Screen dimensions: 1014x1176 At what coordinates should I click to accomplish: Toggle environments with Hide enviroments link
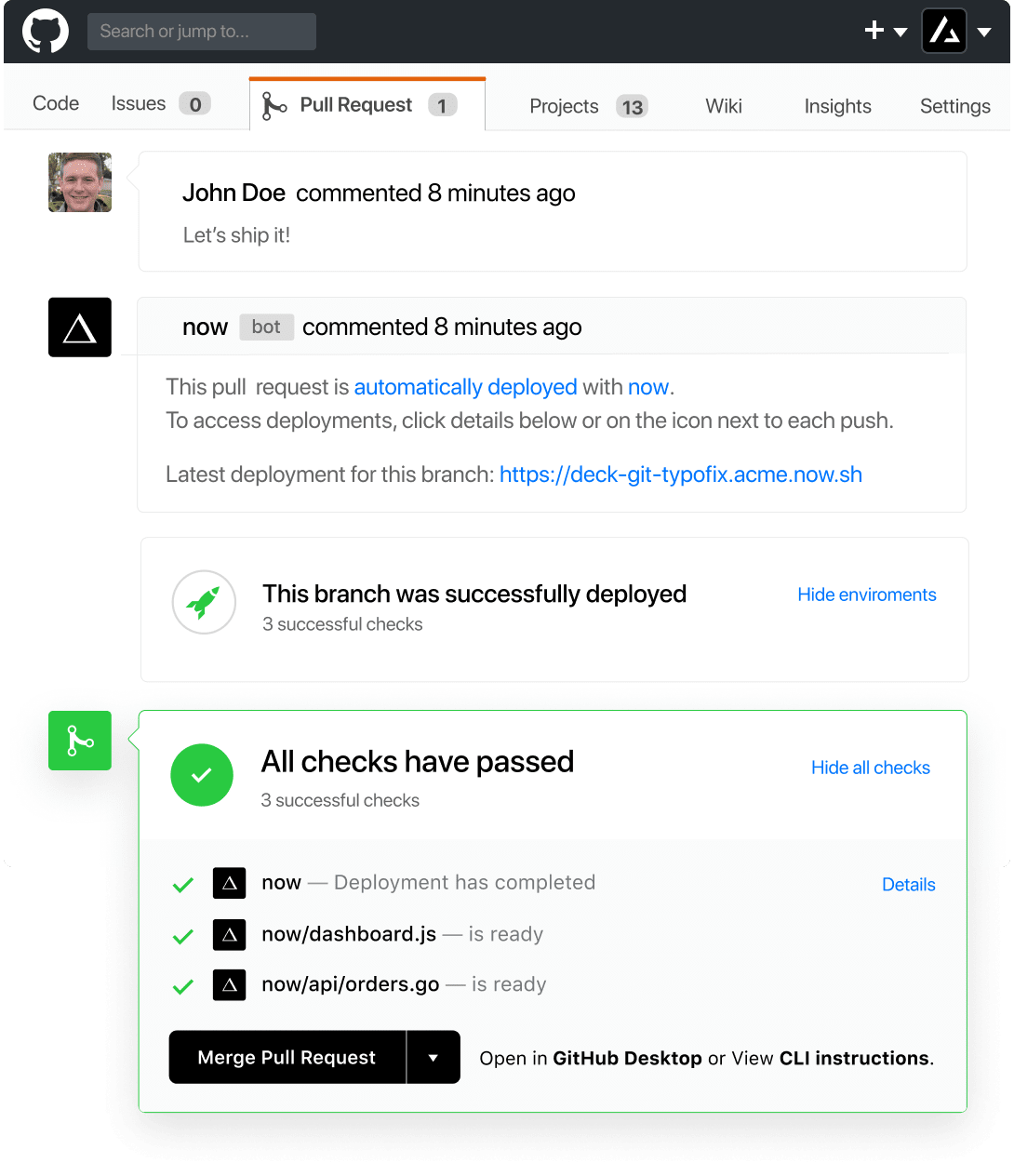click(x=866, y=595)
